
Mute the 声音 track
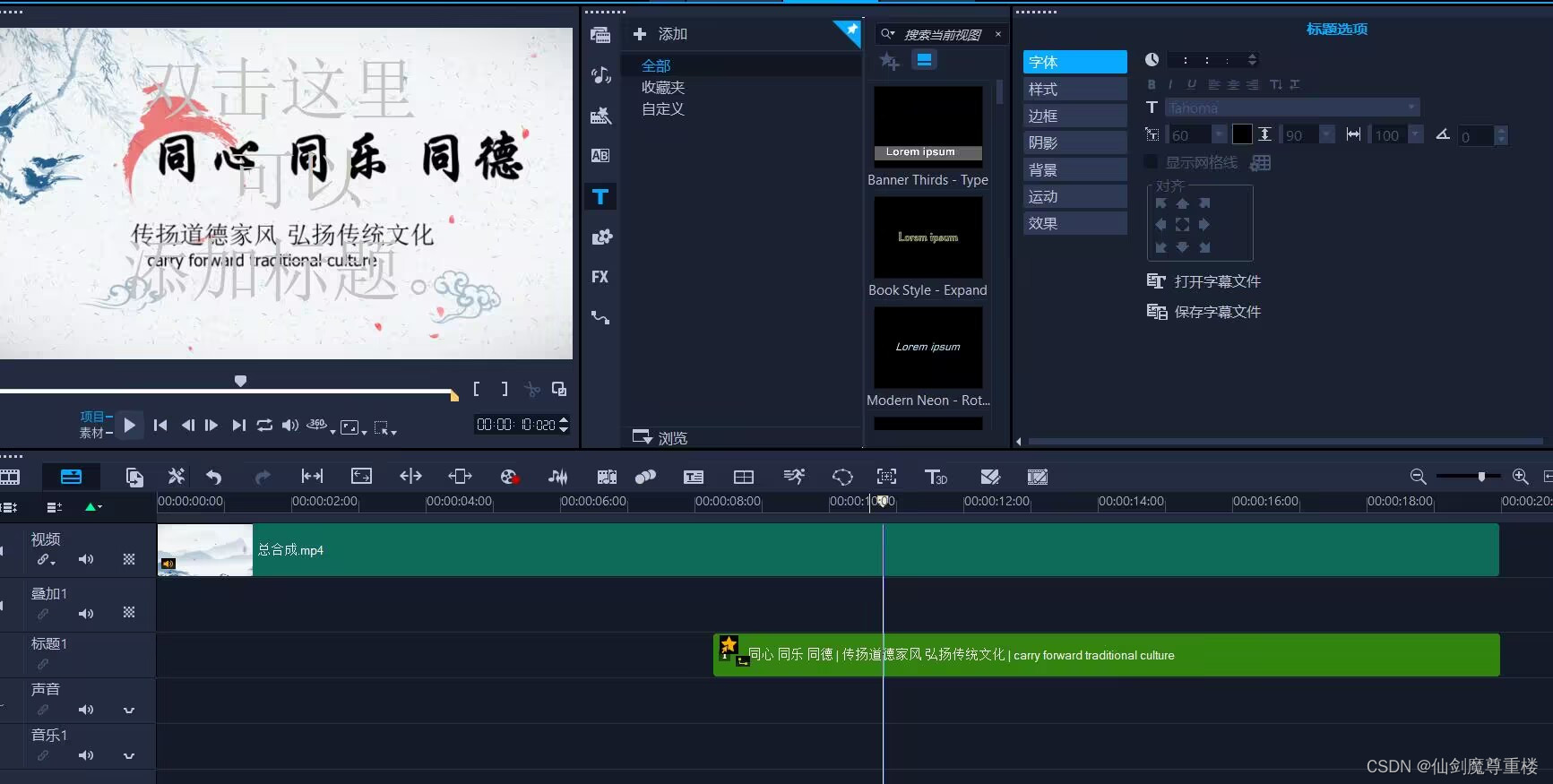pyautogui.click(x=86, y=710)
